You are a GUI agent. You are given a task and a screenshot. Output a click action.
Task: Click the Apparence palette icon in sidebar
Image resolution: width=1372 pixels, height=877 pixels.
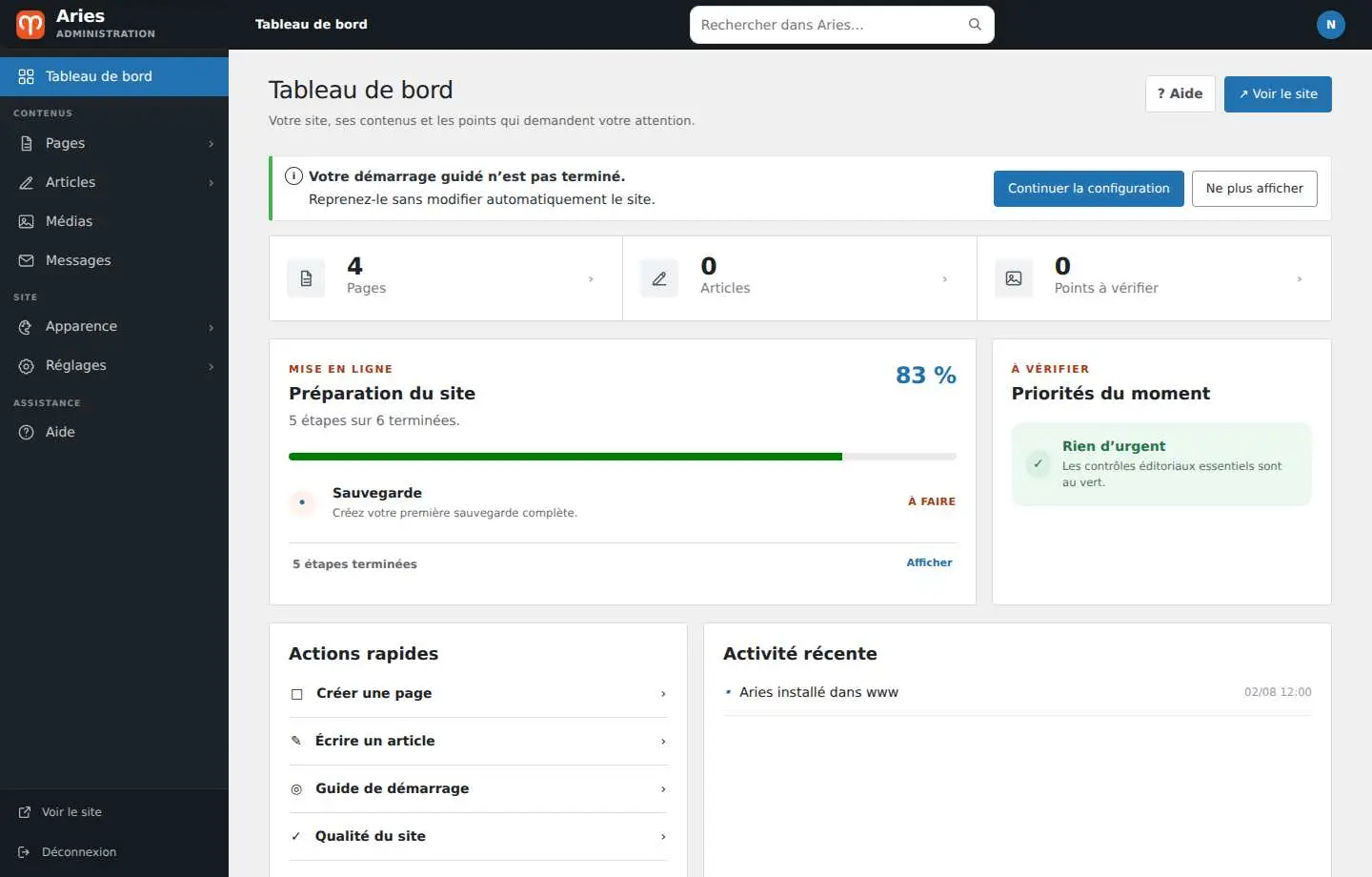(27, 327)
